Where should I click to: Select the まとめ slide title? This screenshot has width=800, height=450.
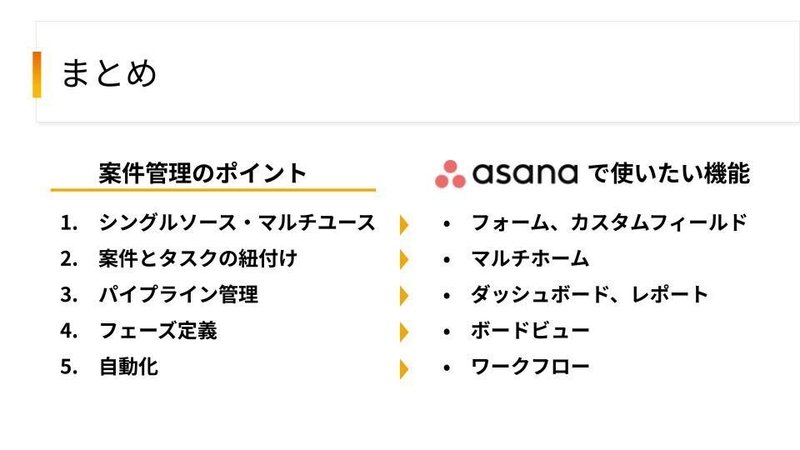coord(109,73)
